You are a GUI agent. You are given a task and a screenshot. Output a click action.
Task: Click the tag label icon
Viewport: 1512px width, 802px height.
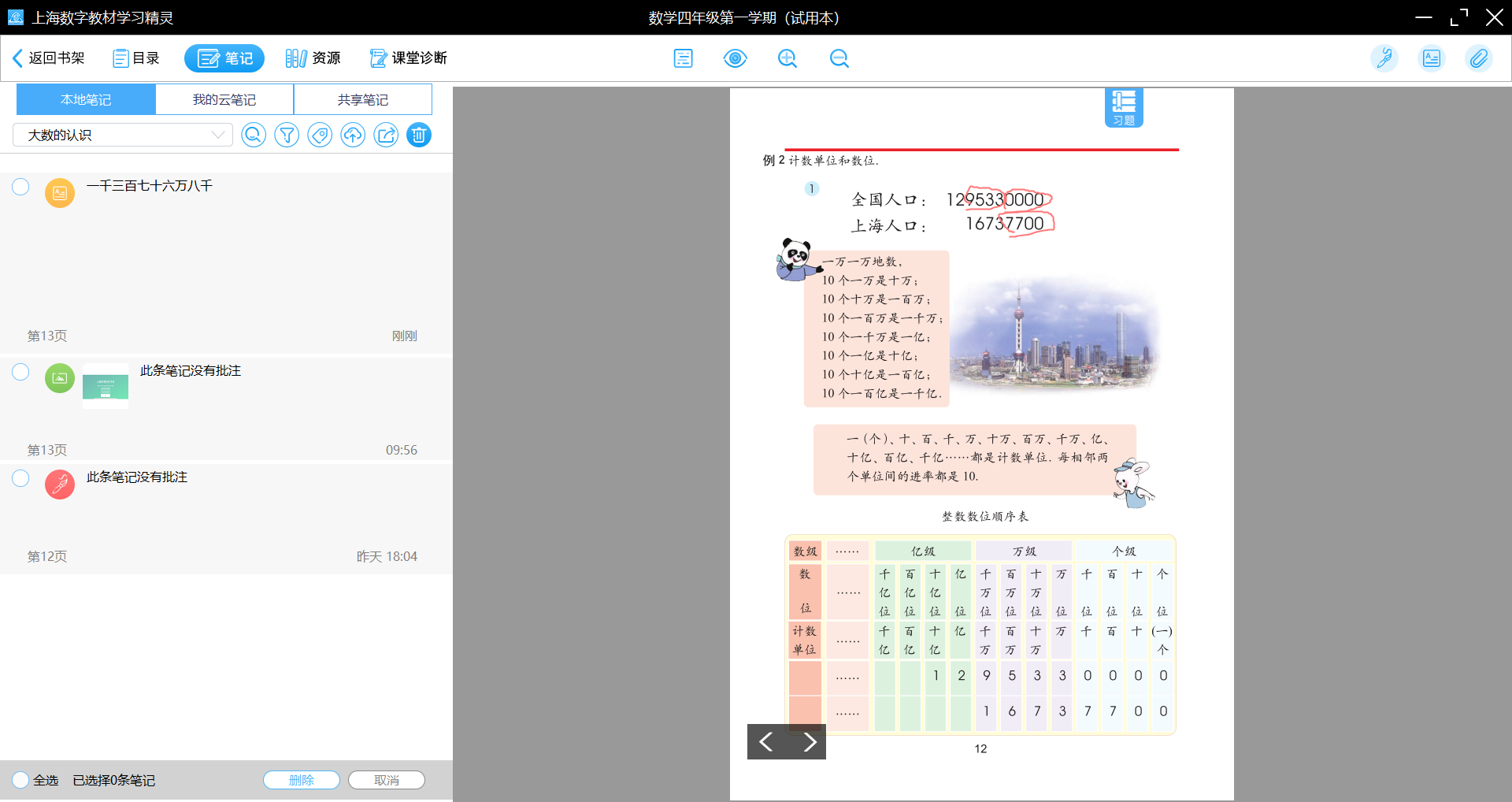click(x=320, y=136)
